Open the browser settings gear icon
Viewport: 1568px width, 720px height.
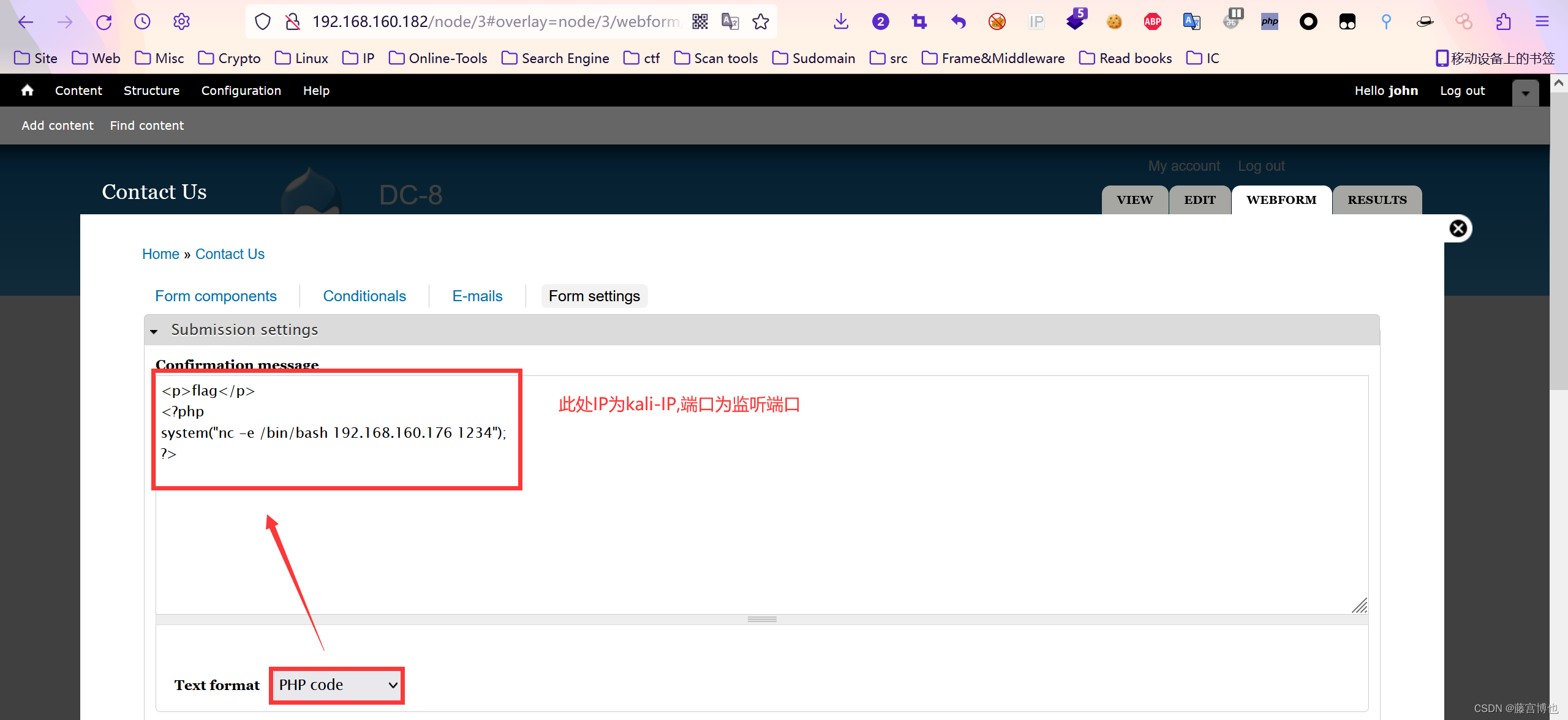tap(181, 22)
